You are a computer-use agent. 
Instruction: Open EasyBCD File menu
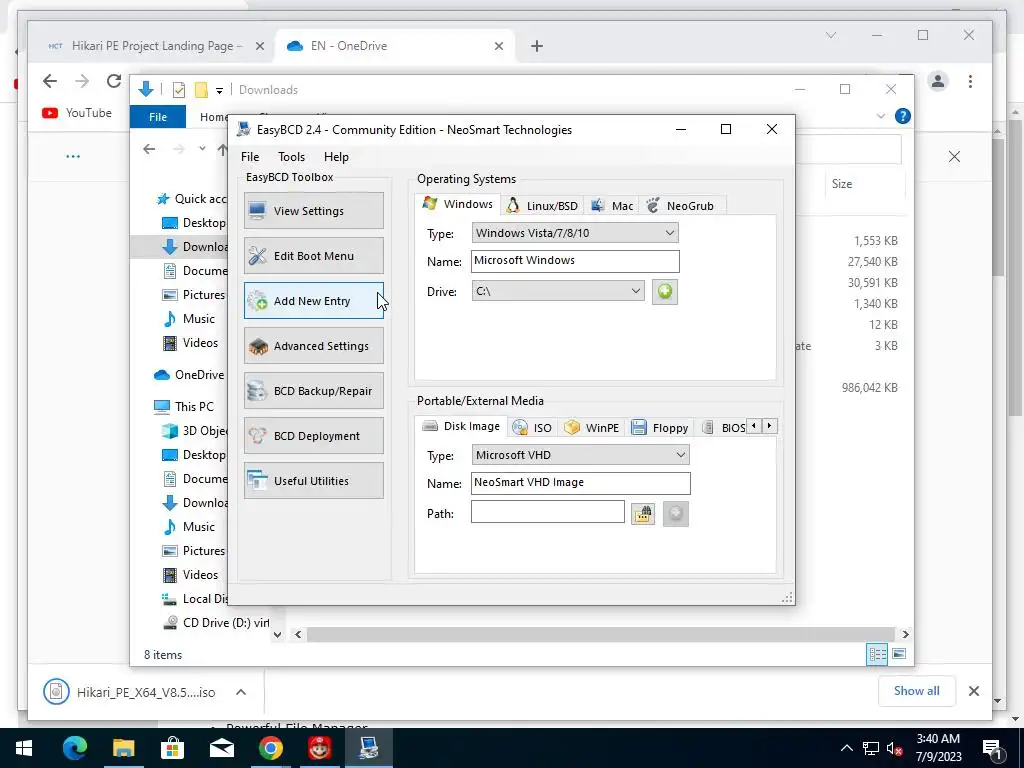(x=249, y=157)
